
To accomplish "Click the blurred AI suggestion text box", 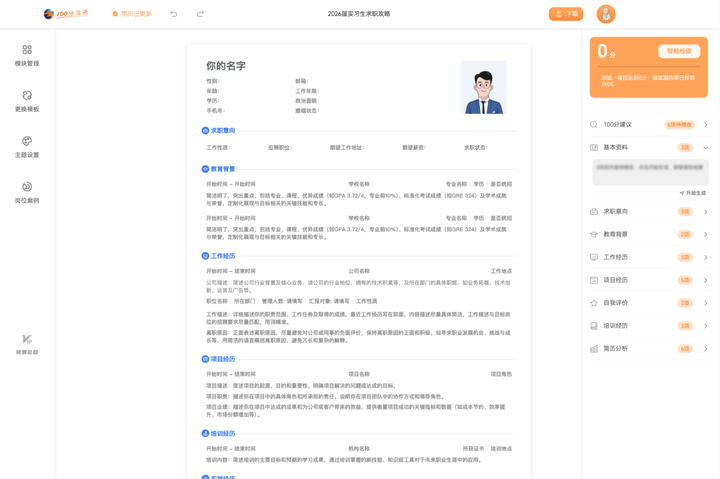I will [650, 172].
